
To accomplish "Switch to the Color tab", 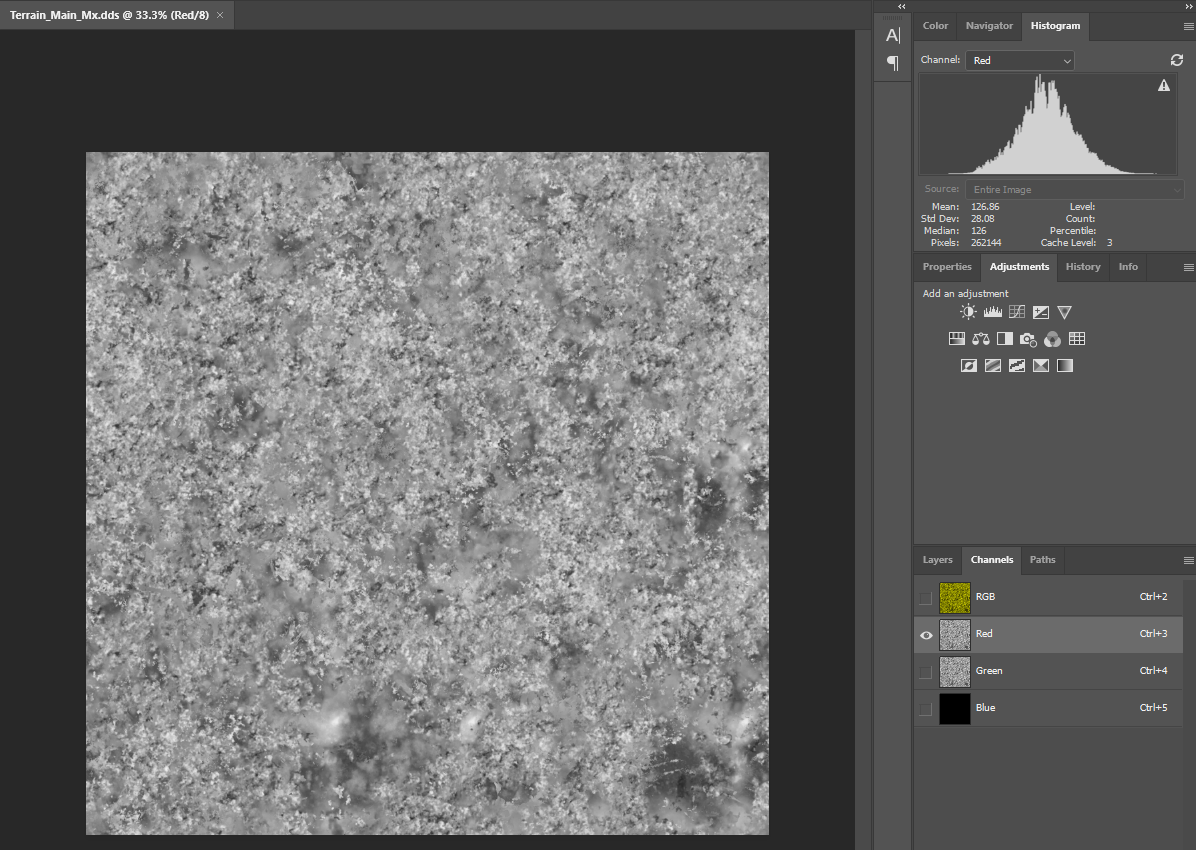I will coord(935,25).
